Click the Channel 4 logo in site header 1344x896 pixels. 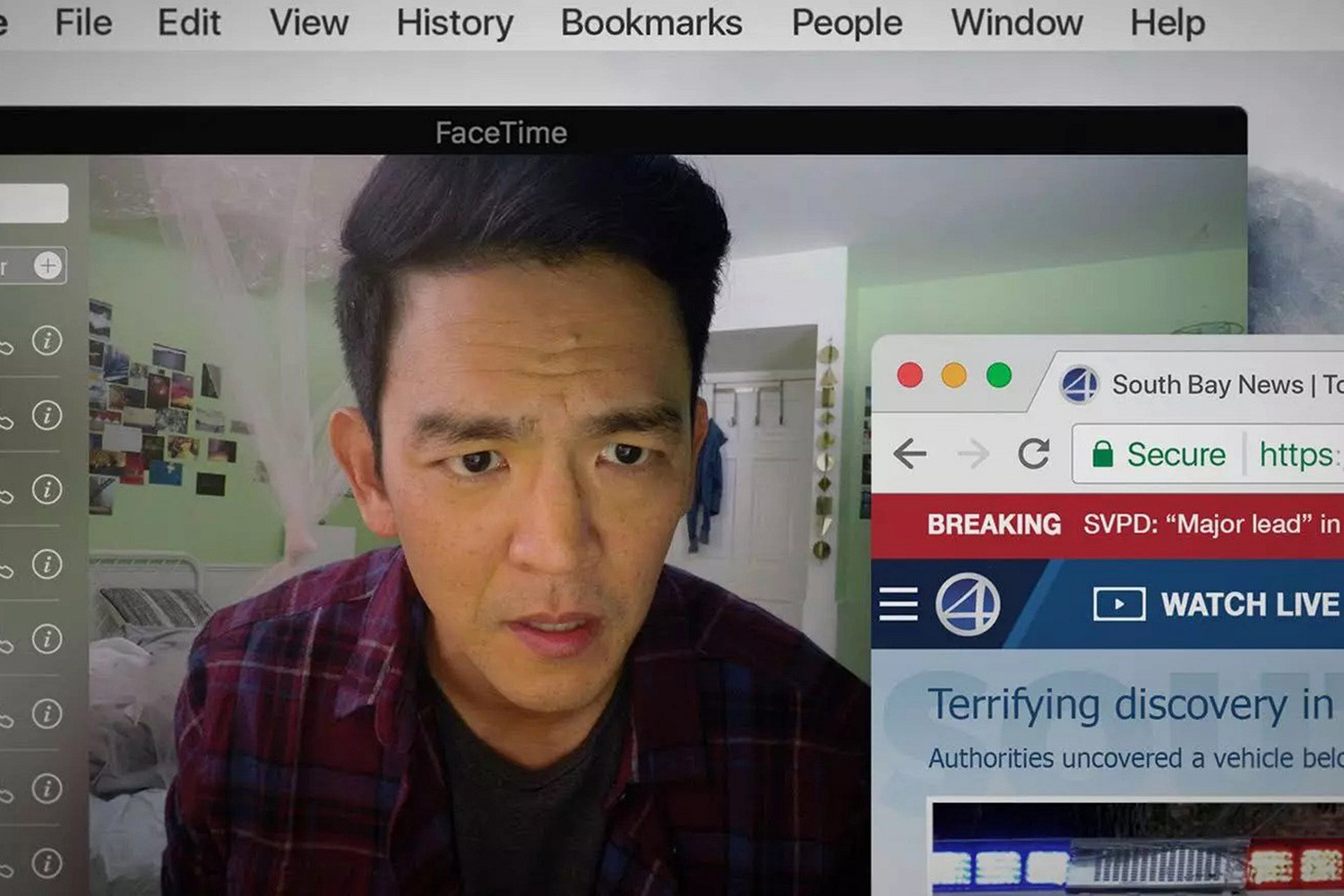click(968, 605)
